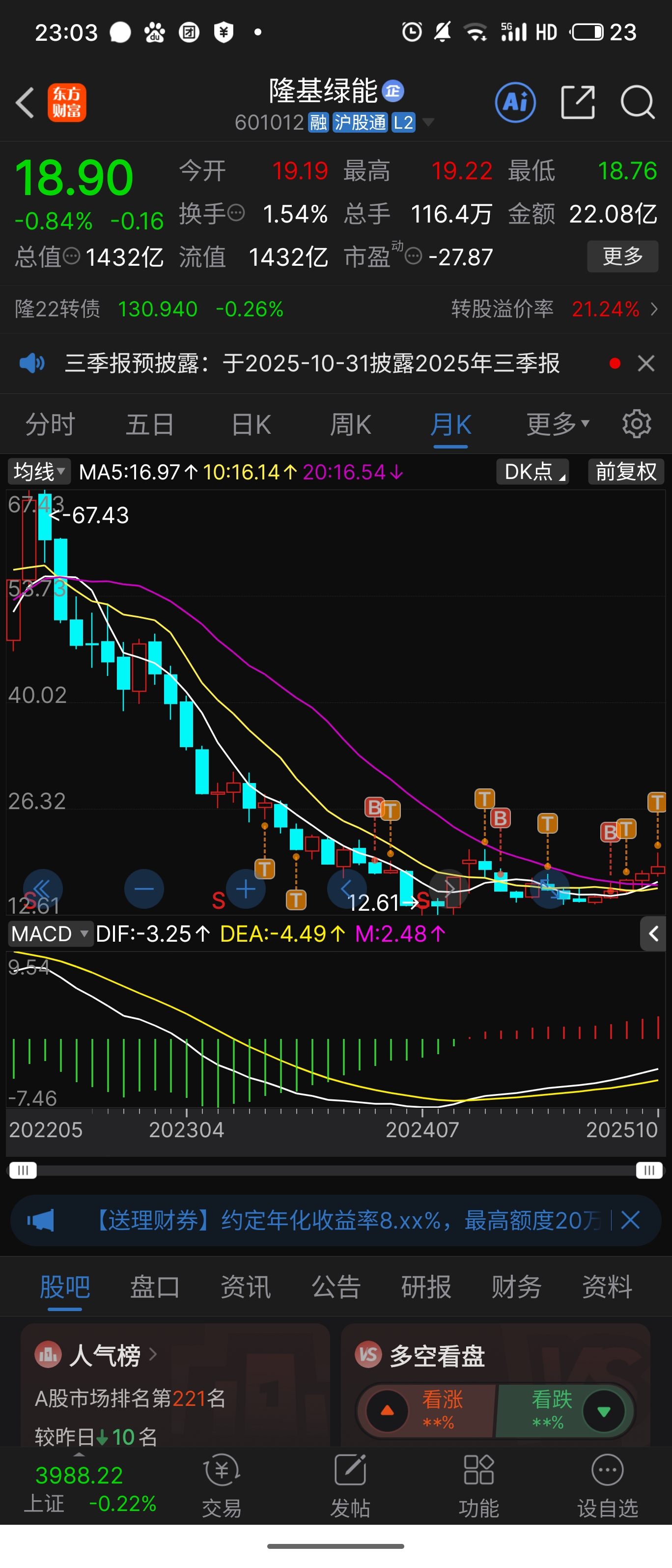Tap the L2 level badge
The image size is (672, 1568).
(403, 122)
